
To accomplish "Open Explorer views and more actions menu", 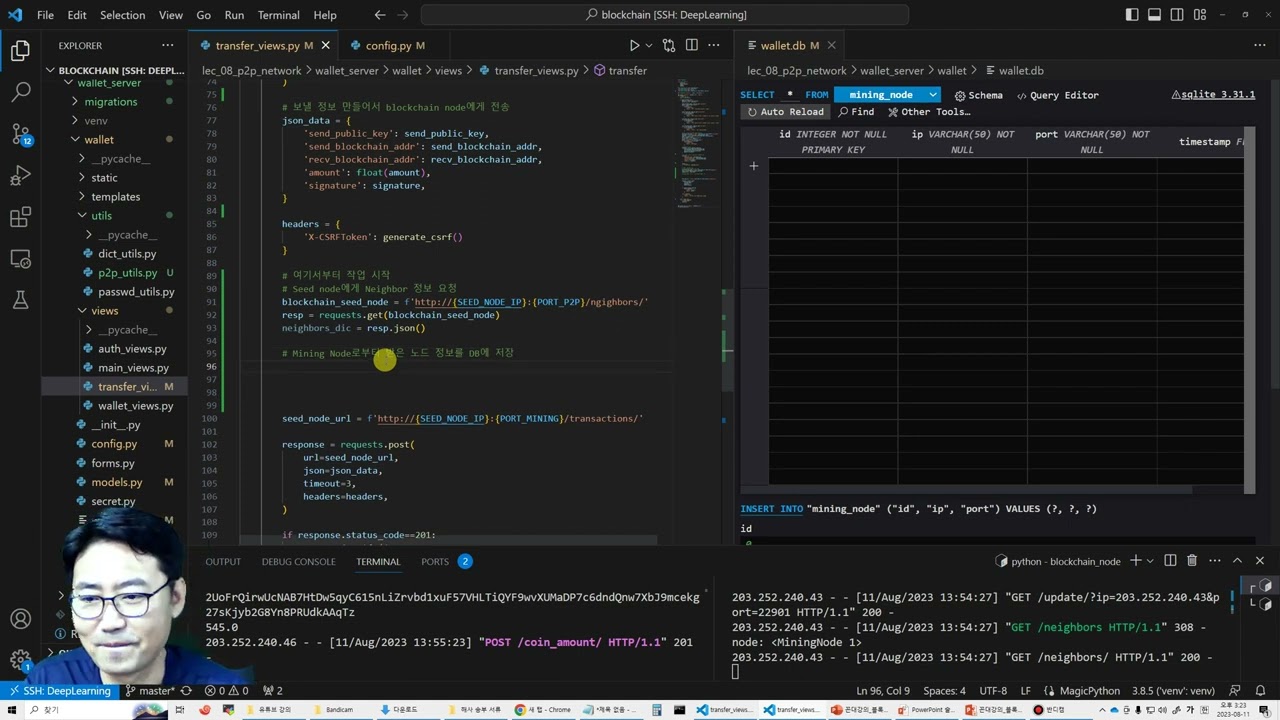I will pos(170,46).
